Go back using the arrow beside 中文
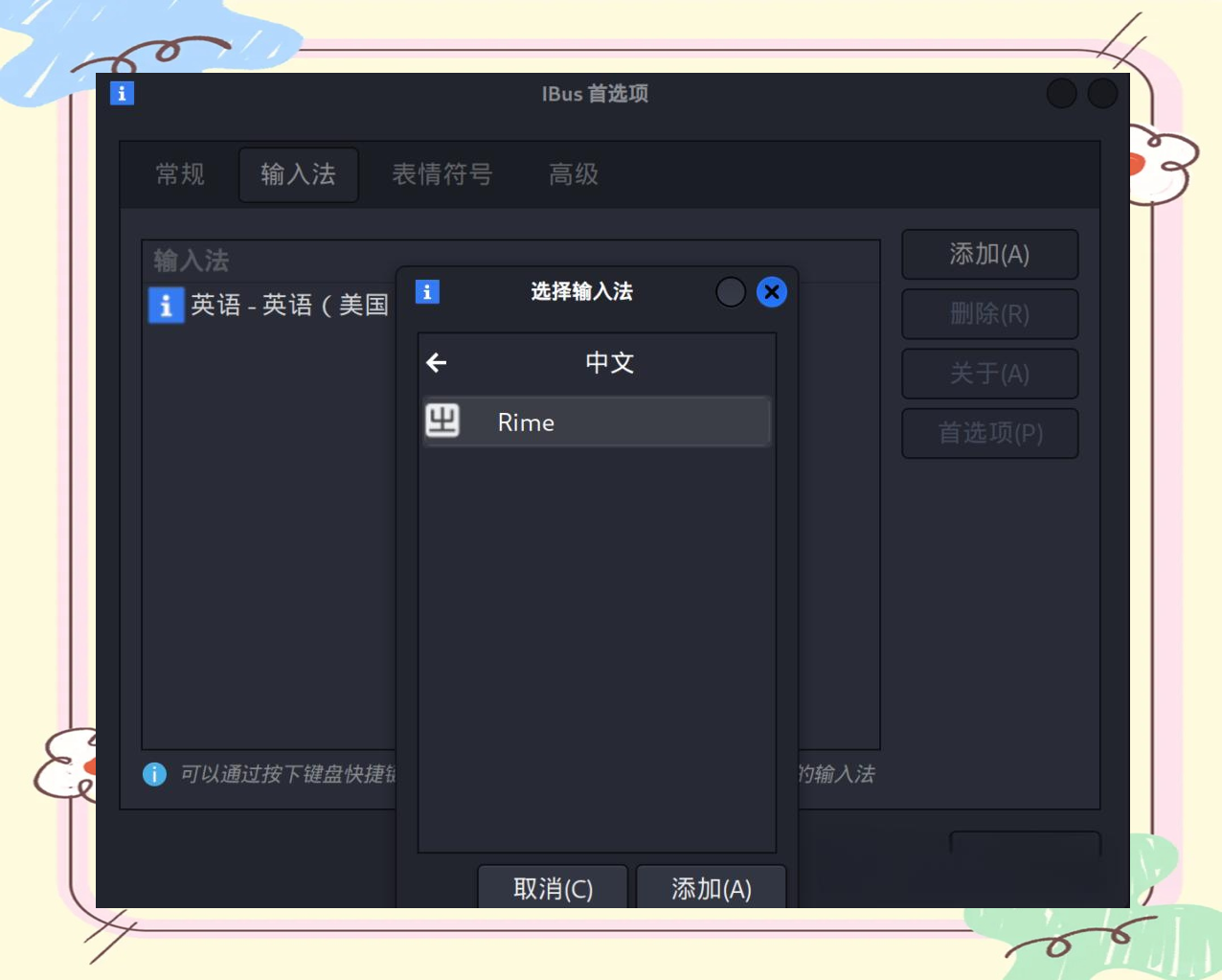The height and width of the screenshot is (980, 1222). [x=437, y=363]
